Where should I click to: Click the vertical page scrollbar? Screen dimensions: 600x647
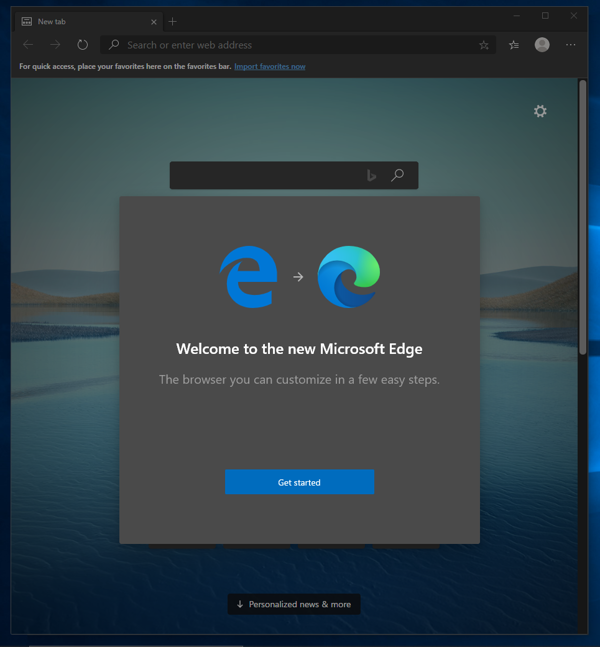pos(583,217)
